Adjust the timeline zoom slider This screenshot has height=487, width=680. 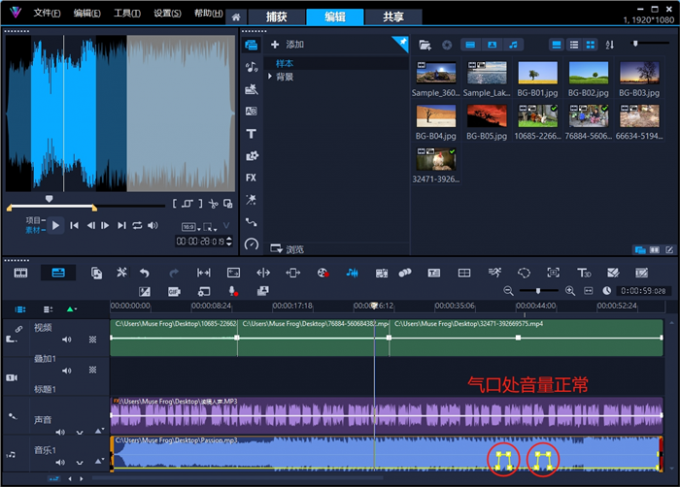(539, 291)
